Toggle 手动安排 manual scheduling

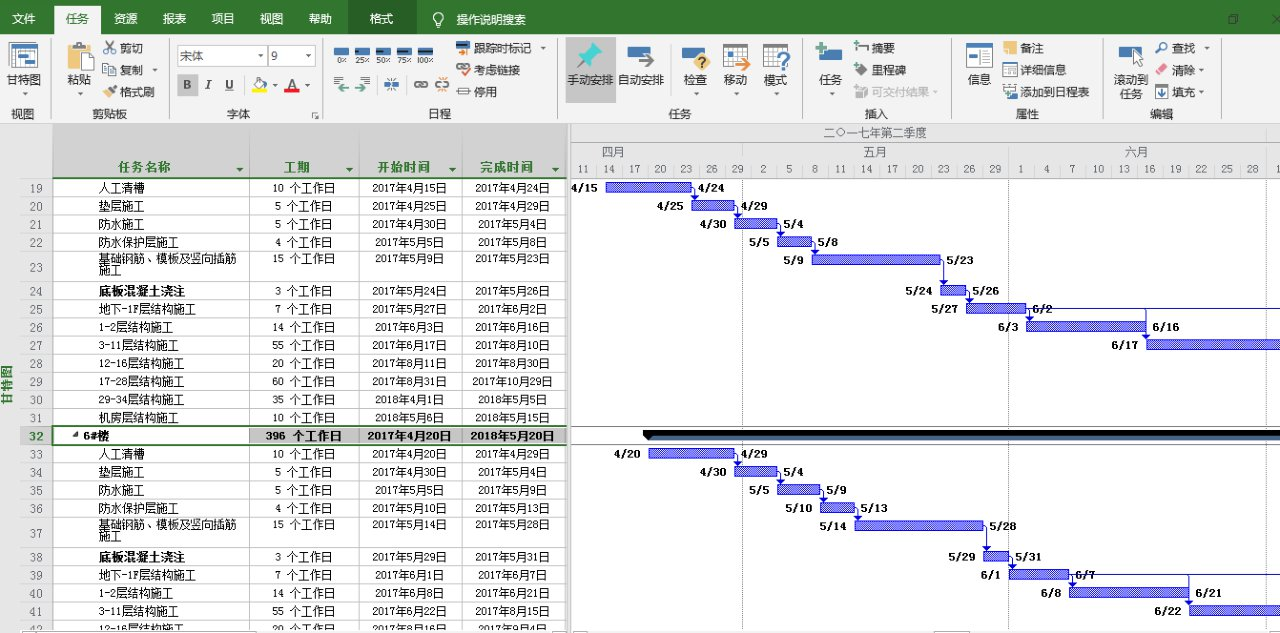pyautogui.click(x=590, y=68)
